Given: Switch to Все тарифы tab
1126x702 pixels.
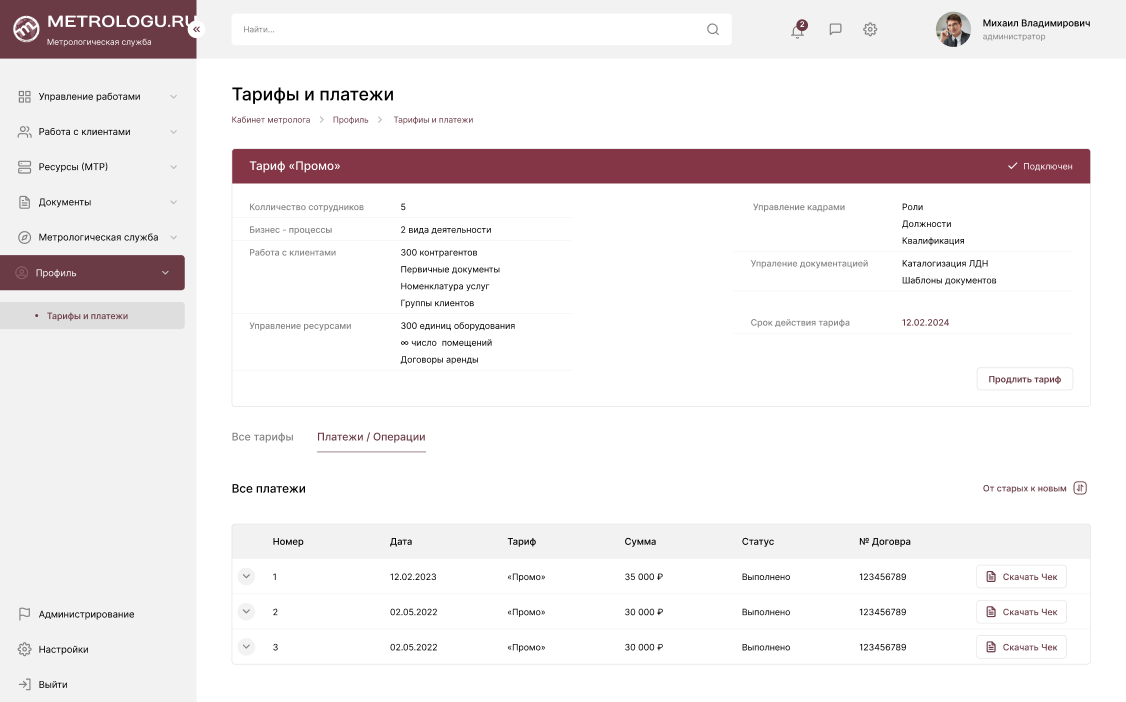Looking at the screenshot, I should (x=262, y=437).
